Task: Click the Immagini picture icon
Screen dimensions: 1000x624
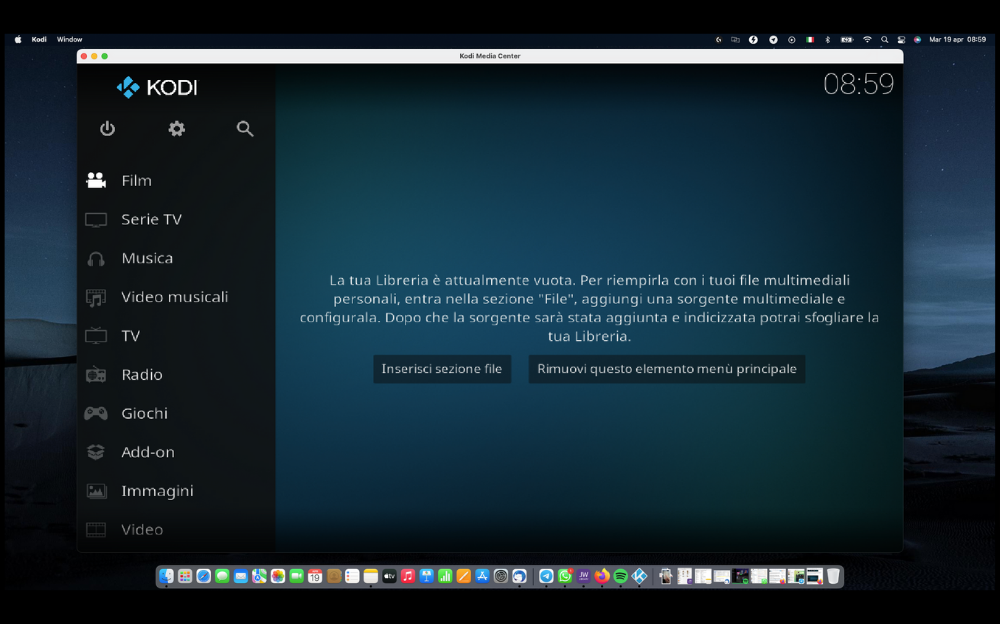Action: point(96,491)
